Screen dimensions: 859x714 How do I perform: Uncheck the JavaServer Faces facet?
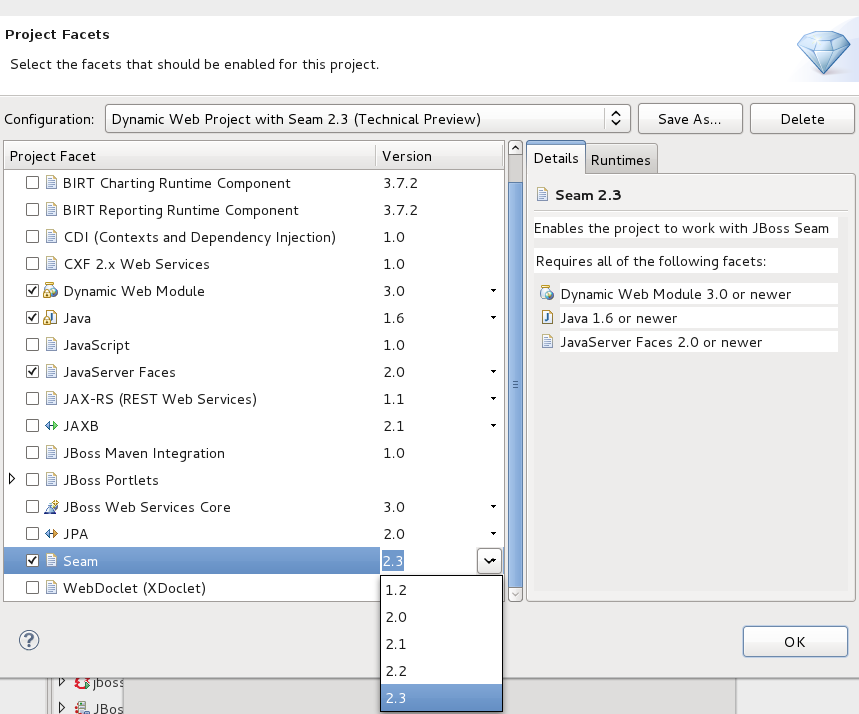(31, 372)
